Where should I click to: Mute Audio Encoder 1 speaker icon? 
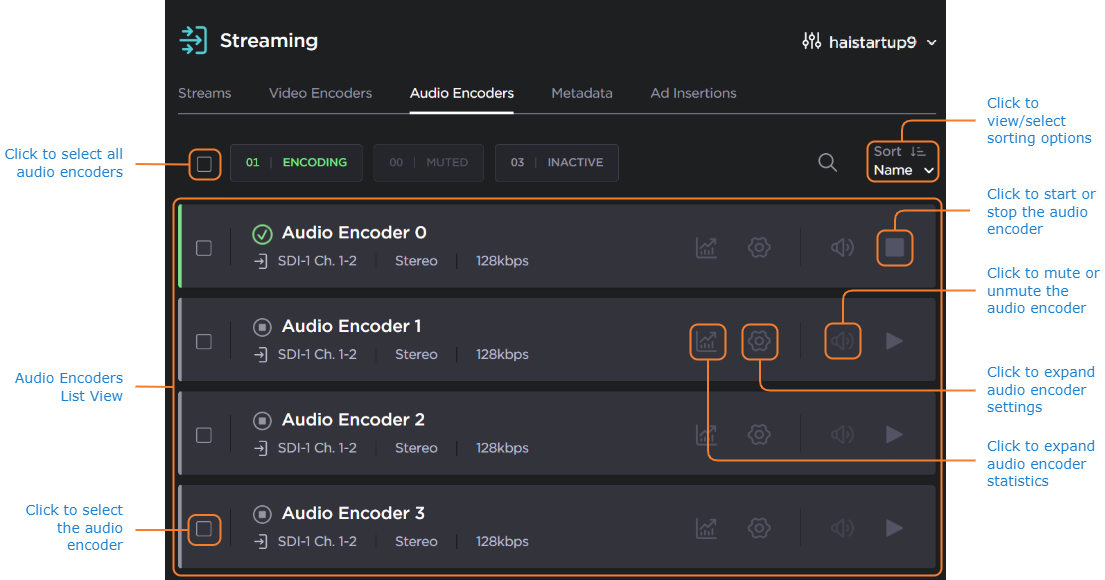[842, 341]
